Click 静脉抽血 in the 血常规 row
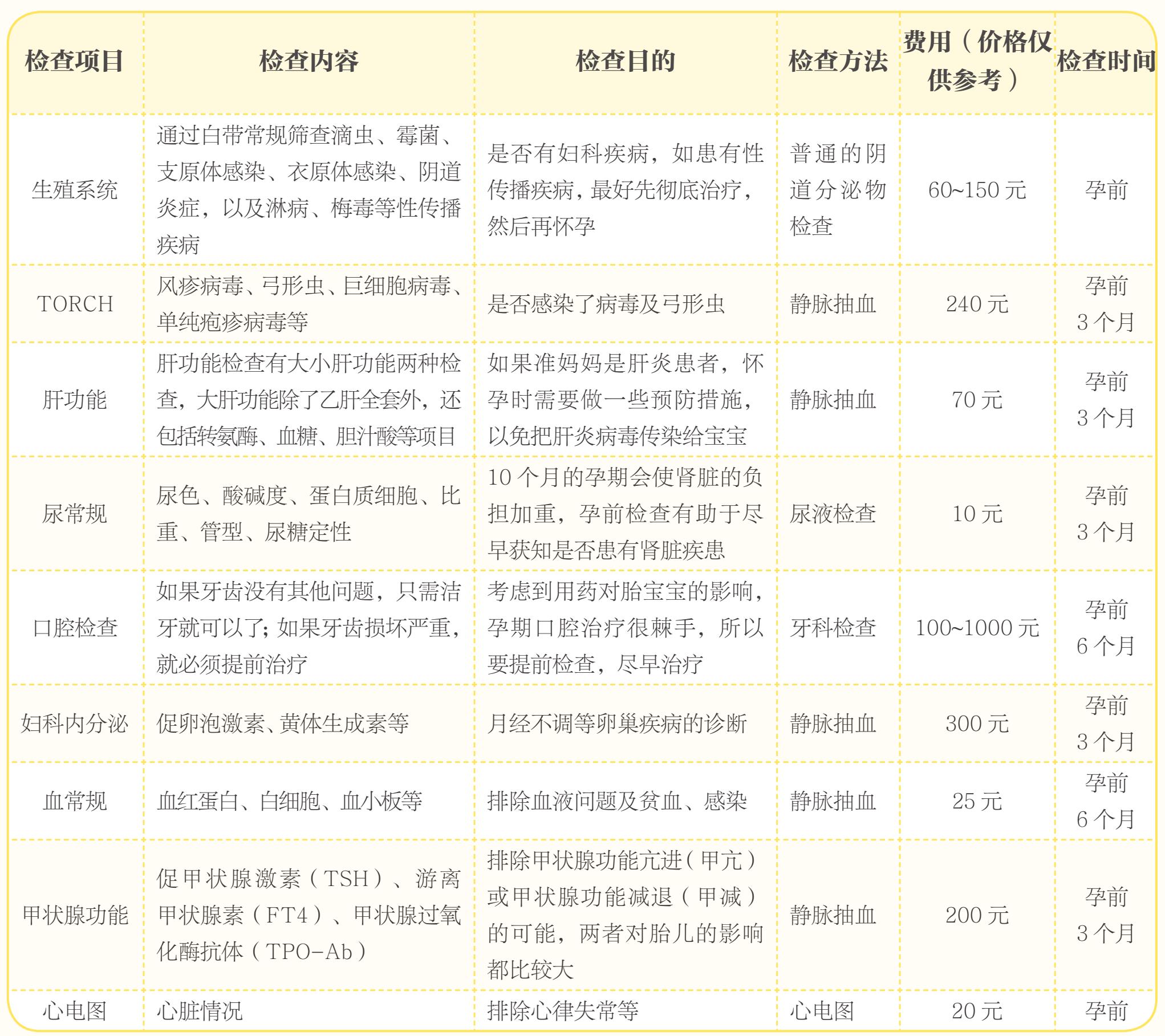This screenshot has width=1165, height=1036. [x=833, y=801]
